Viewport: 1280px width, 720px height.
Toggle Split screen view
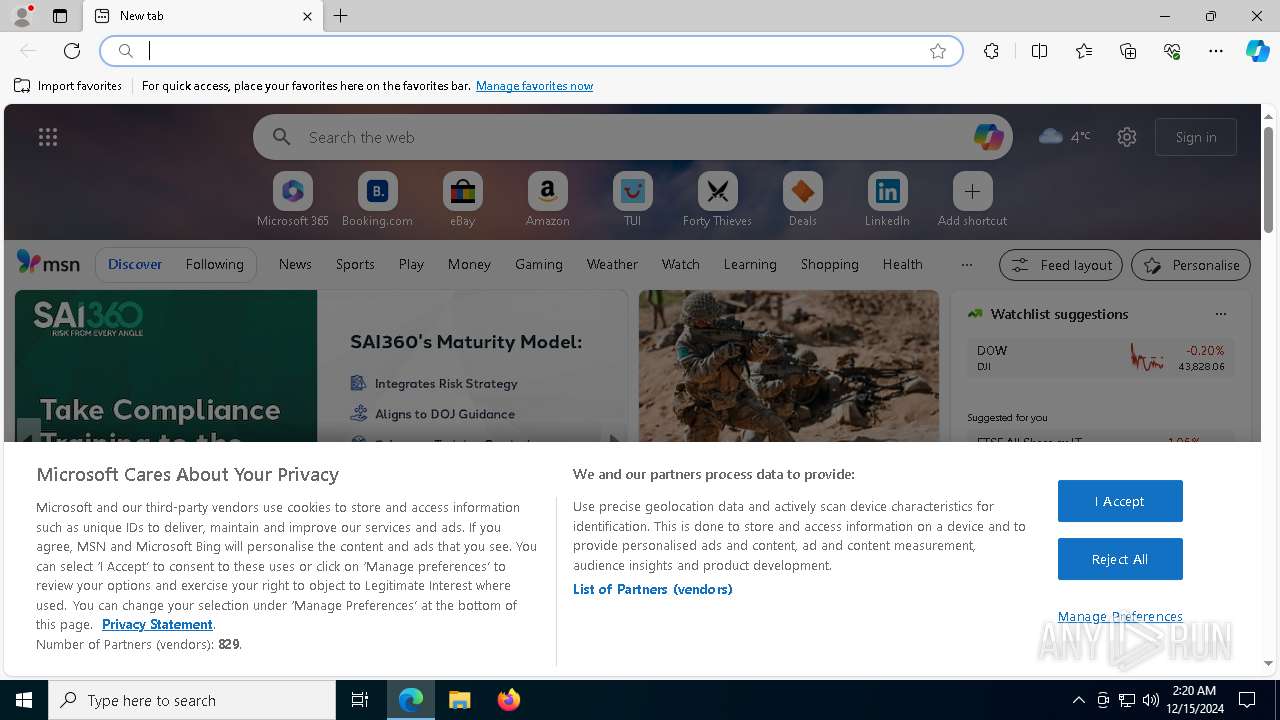pyautogui.click(x=1039, y=51)
